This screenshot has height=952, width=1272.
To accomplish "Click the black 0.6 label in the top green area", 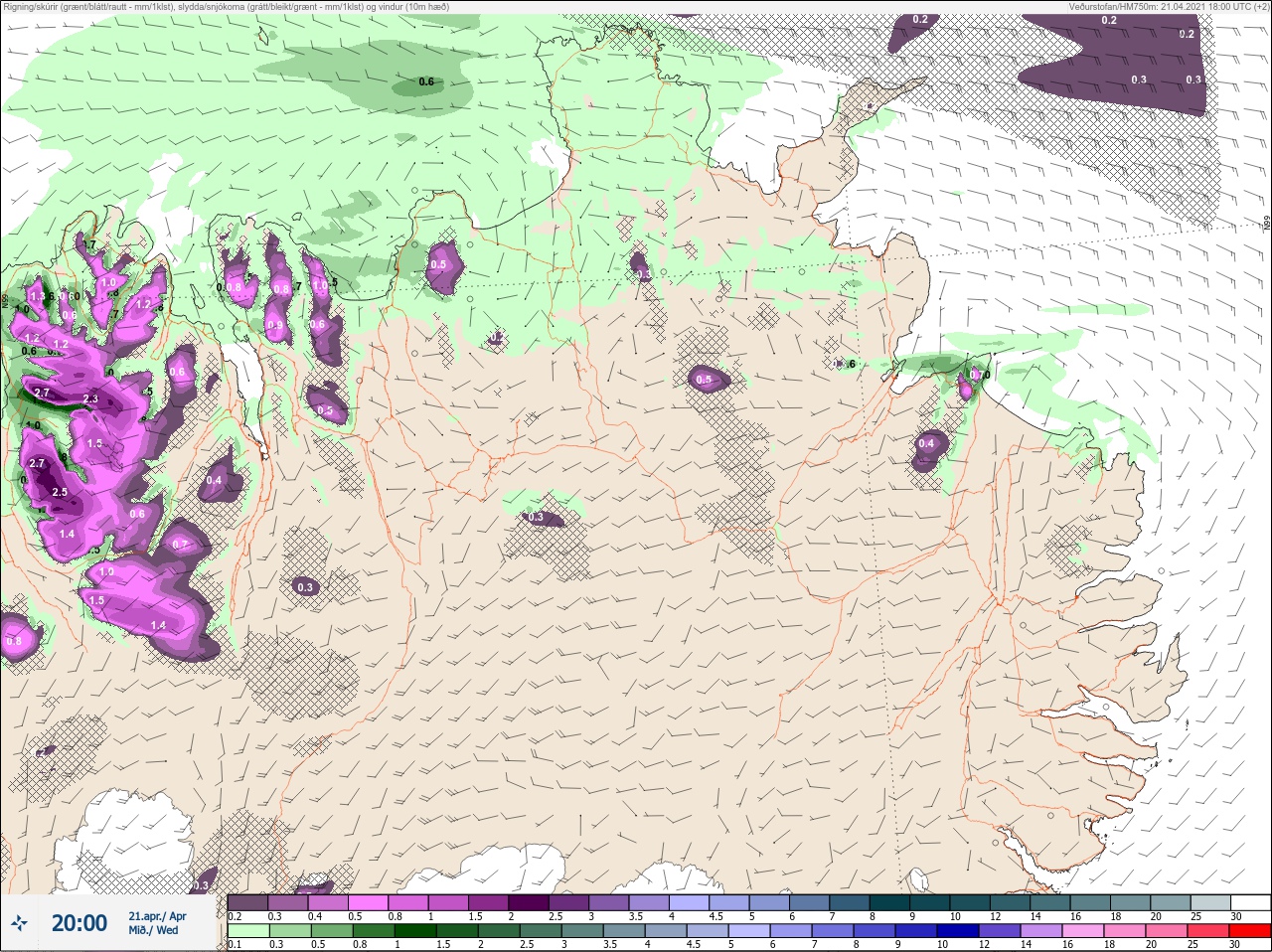I will 426,81.
